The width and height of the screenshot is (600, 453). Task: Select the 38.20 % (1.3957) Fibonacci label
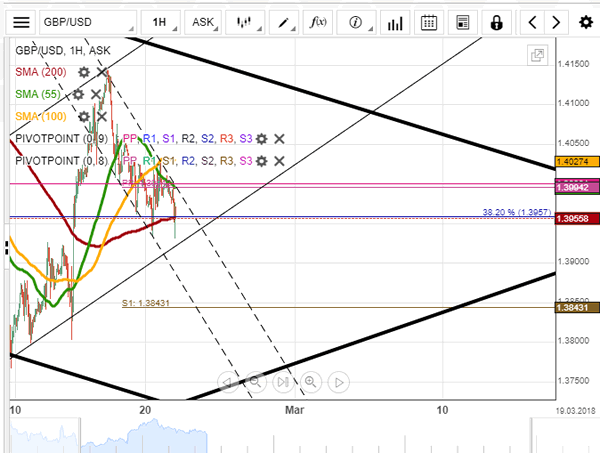[517, 212]
